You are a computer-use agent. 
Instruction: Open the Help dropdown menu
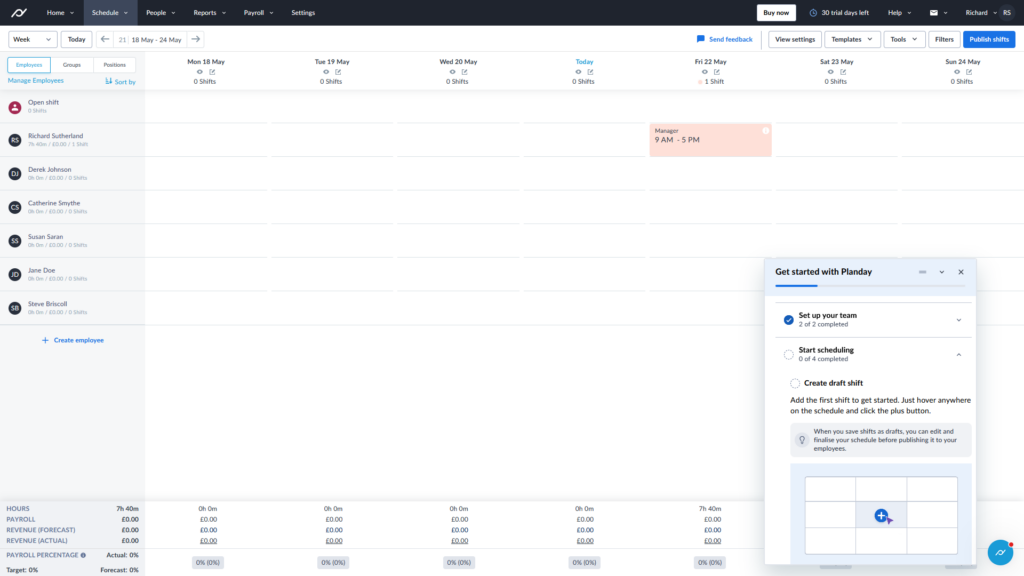pos(899,12)
